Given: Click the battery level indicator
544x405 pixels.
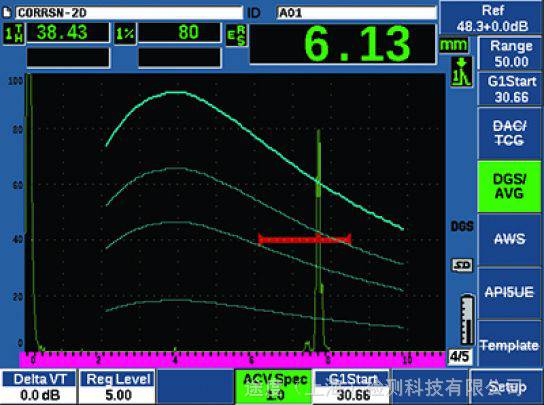Looking at the screenshot, I should (x=467, y=320).
